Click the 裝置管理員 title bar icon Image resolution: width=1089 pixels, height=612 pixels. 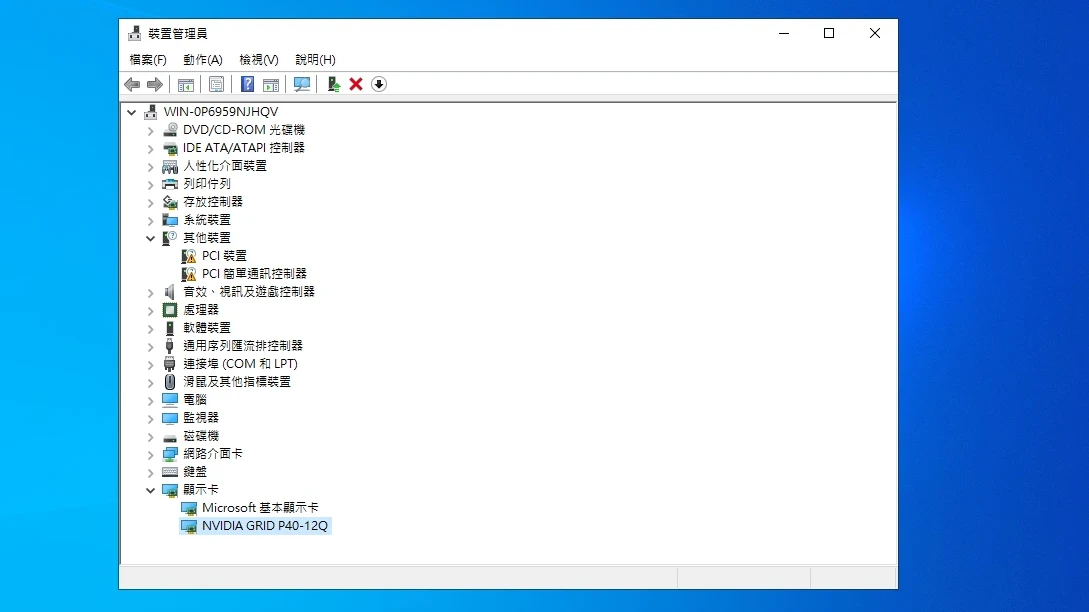pos(135,33)
